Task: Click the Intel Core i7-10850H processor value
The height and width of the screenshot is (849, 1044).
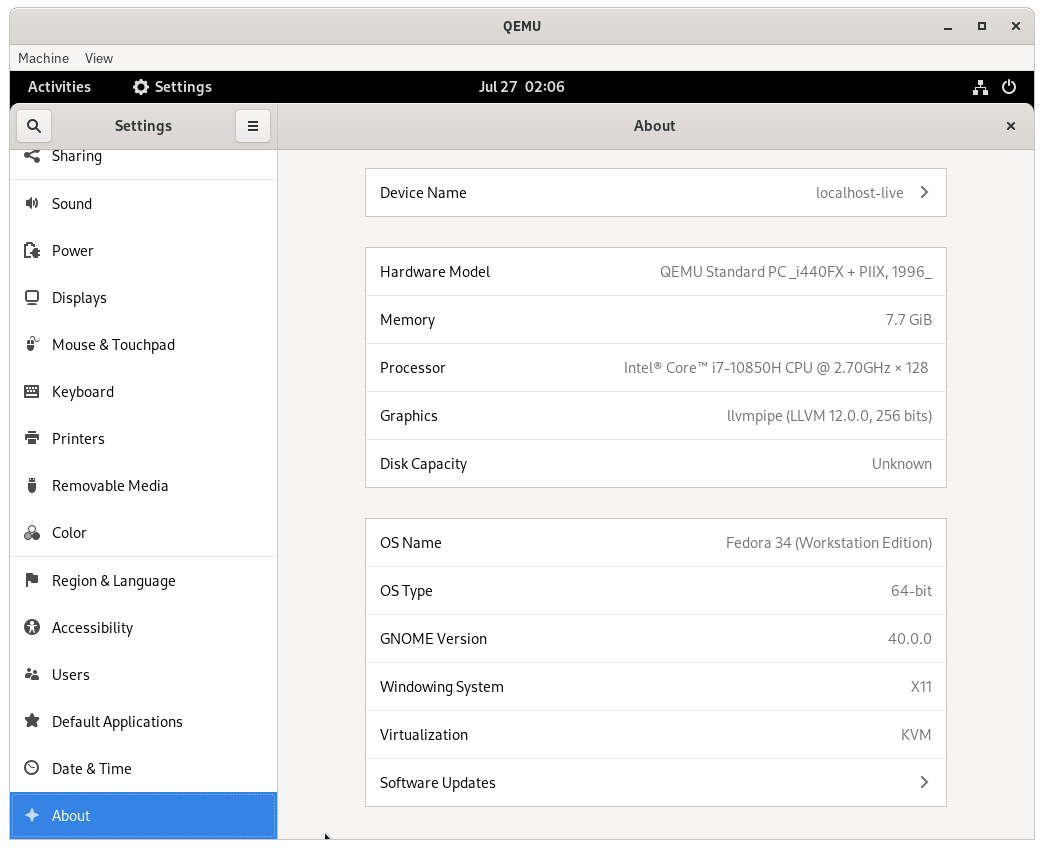Action: pos(776,368)
